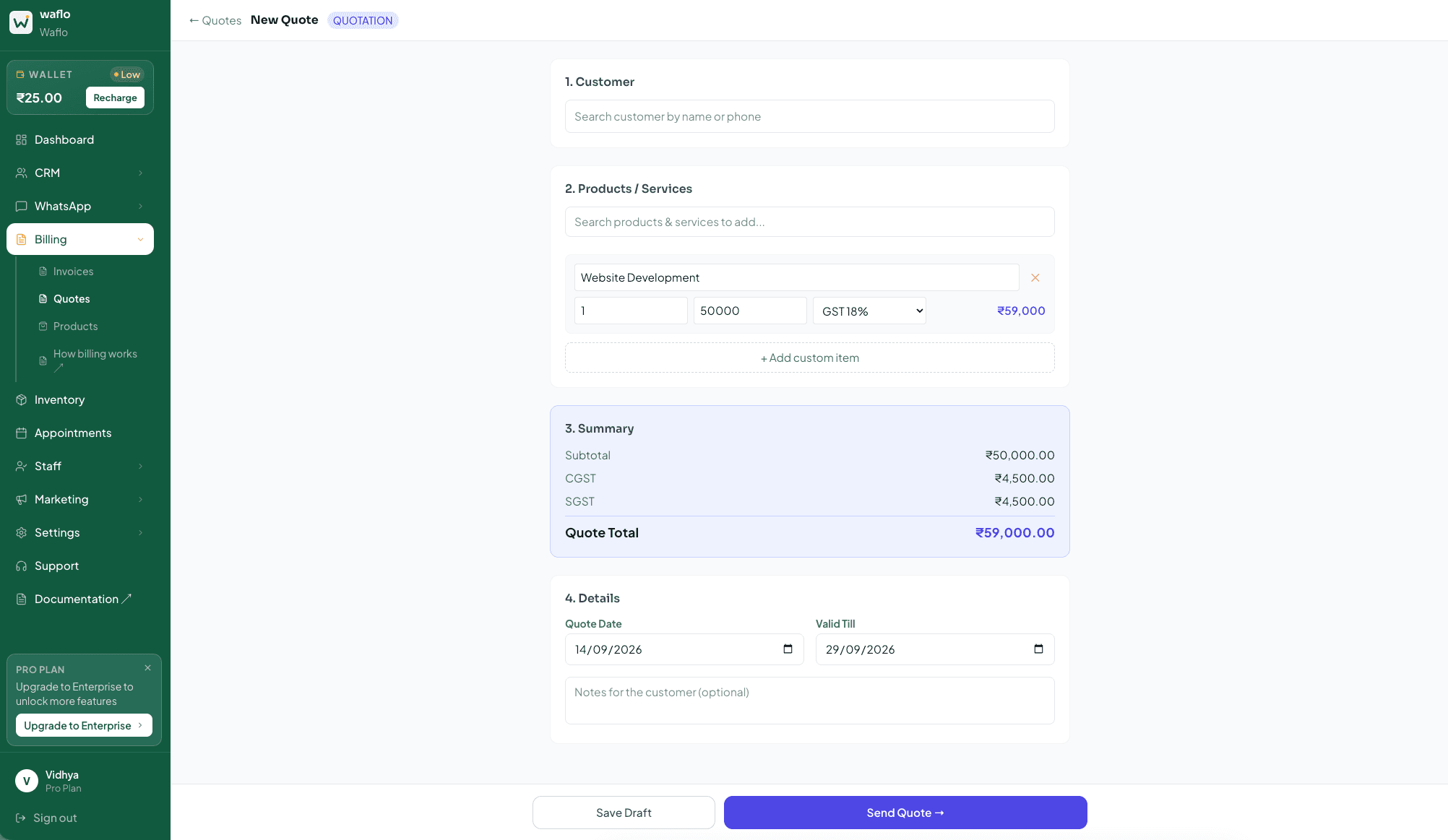Click the Vidhya user avatar

(x=27, y=781)
